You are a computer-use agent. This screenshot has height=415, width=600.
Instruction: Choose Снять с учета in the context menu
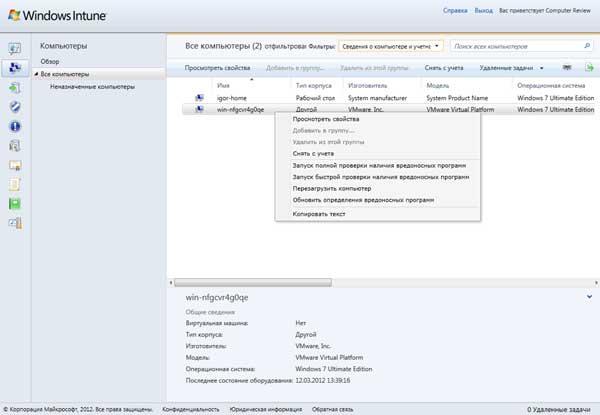313,153
